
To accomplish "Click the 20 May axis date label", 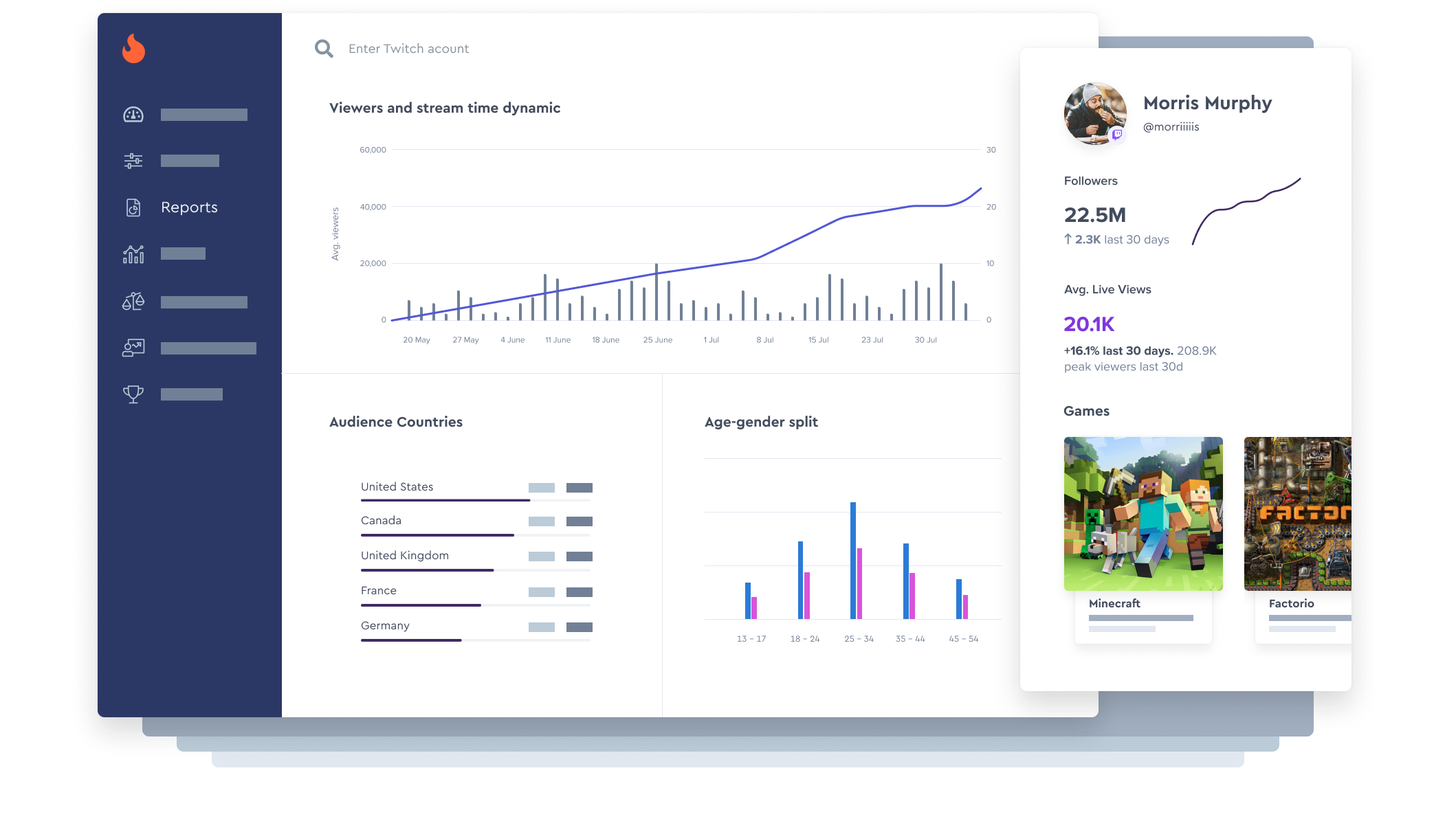I will 416,340.
